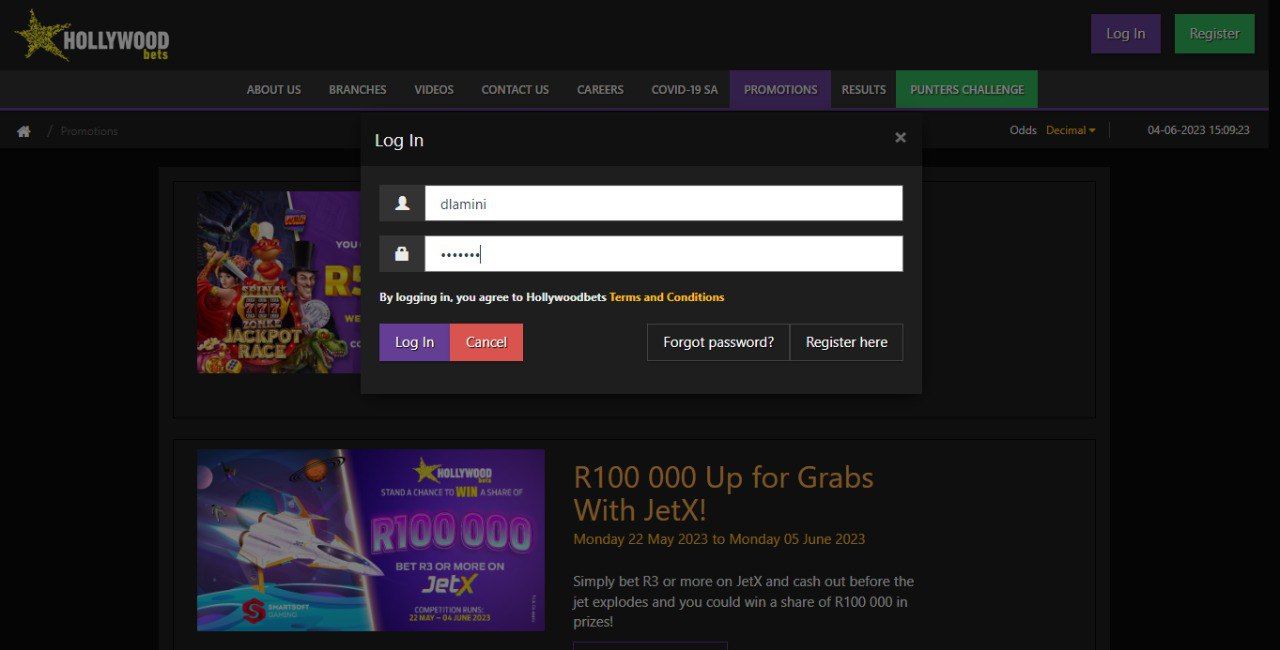Viewport: 1280px width, 650px height.
Task: Open the JetX R100 000 promotion banner
Action: [x=371, y=540]
